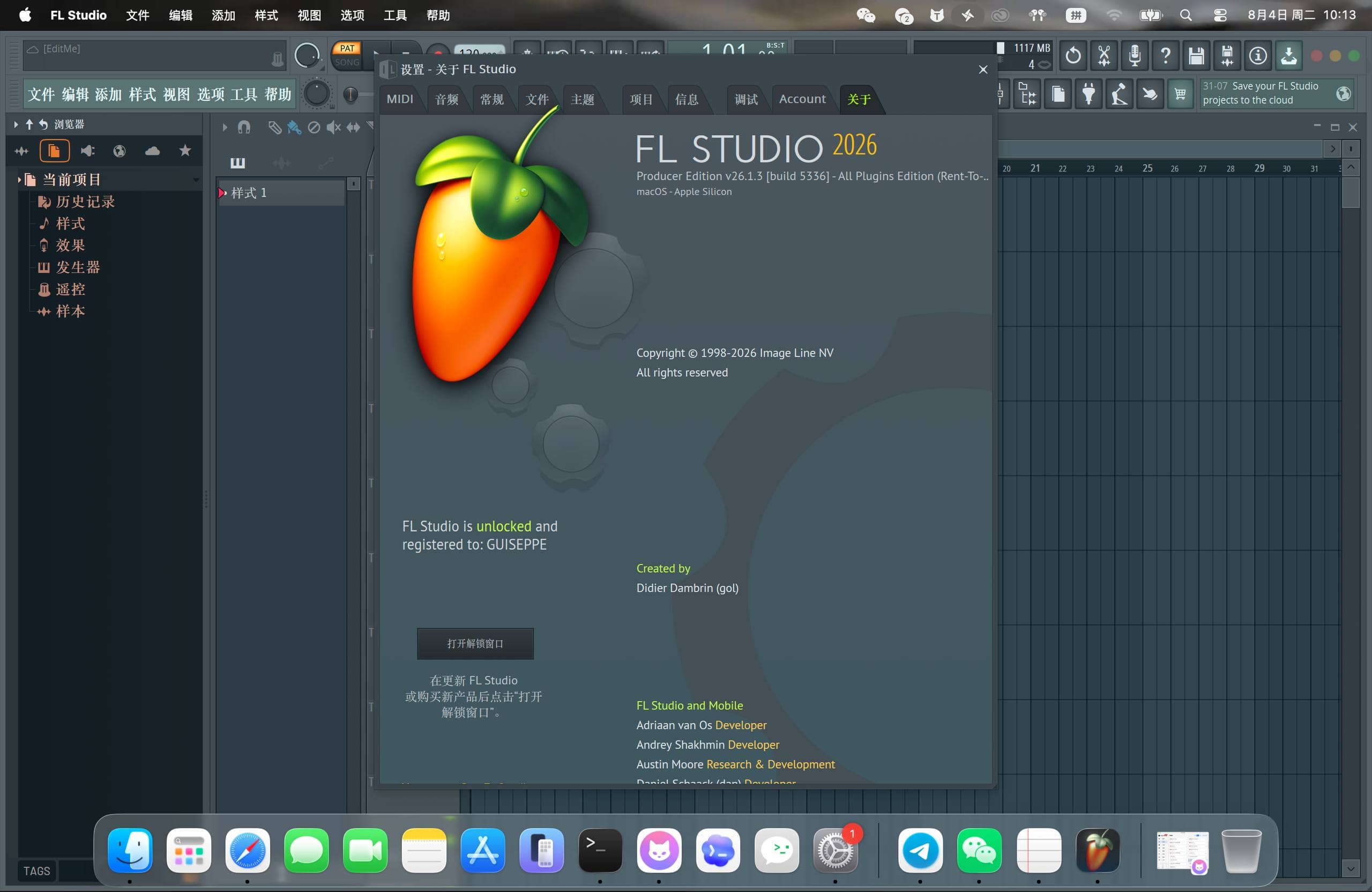Open project info circle icon
Viewport: 1372px width, 892px height.
point(1258,56)
